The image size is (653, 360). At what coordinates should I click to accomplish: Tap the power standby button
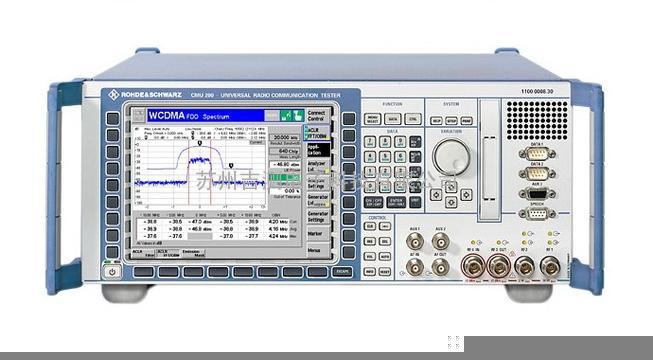tap(112, 272)
